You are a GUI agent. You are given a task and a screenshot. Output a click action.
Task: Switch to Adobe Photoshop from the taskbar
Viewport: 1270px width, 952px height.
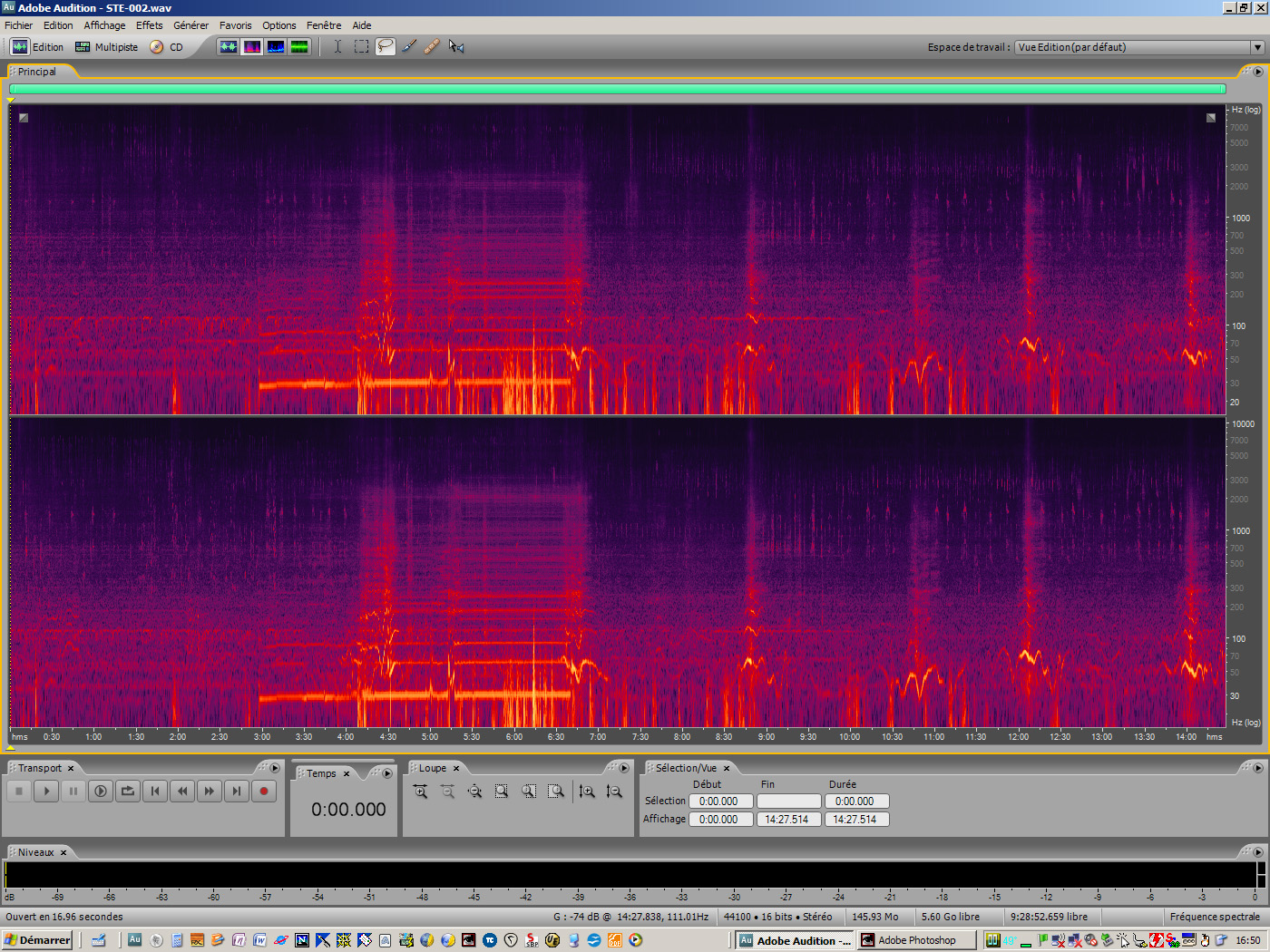(x=916, y=940)
